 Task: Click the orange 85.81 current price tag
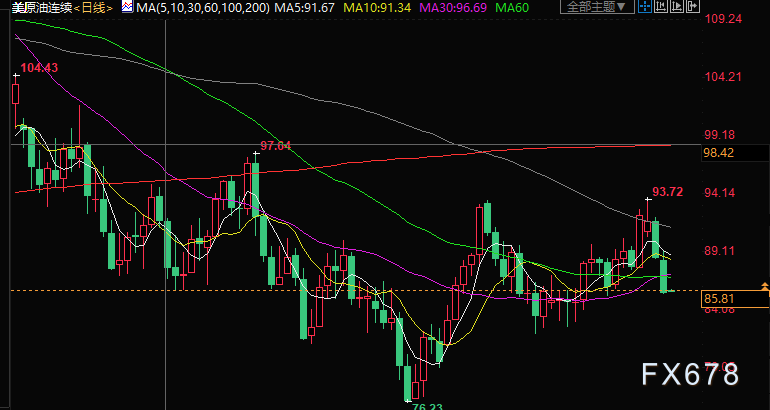[x=719, y=298]
